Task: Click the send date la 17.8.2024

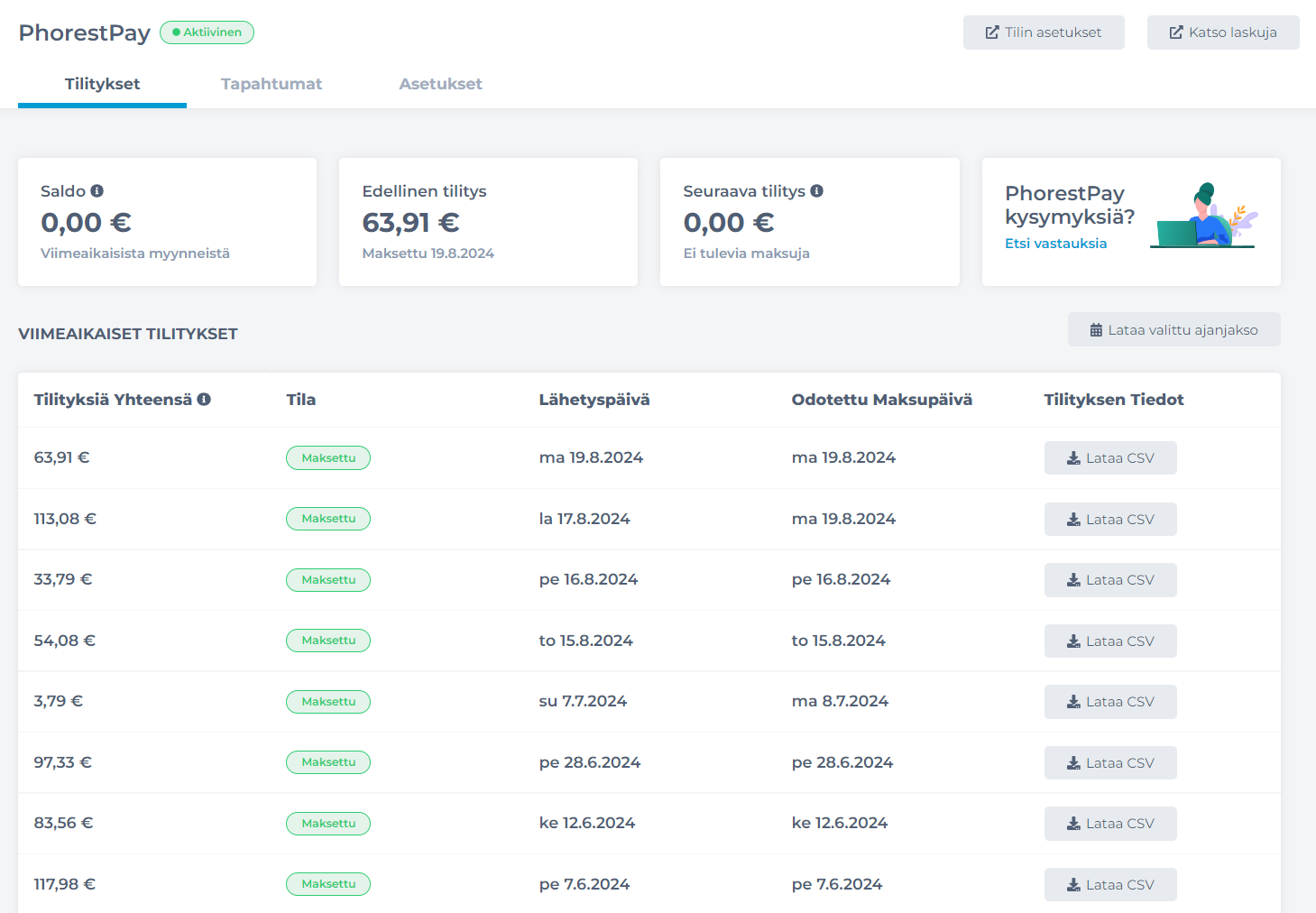Action: 584,519
